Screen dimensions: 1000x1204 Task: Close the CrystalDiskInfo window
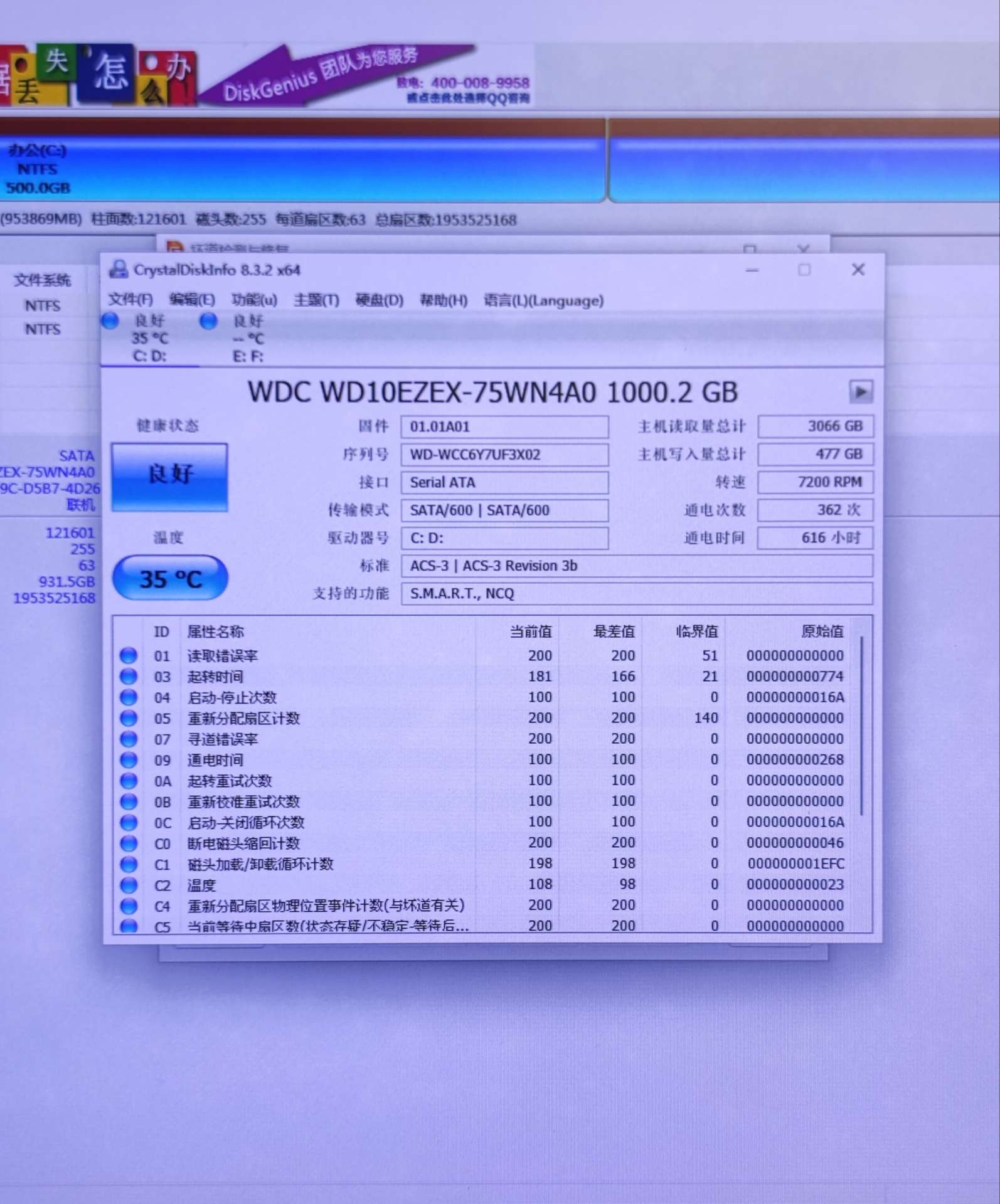pyautogui.click(x=858, y=269)
